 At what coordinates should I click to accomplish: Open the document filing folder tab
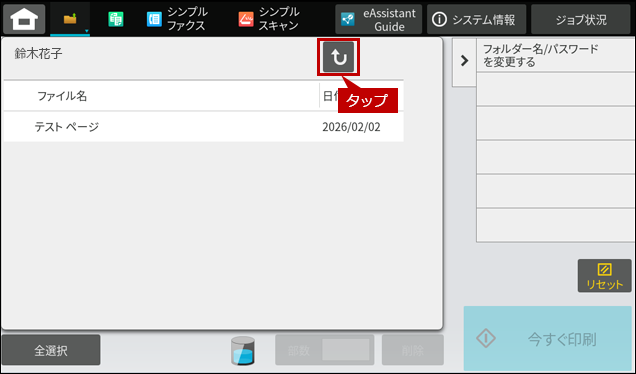tap(70, 19)
